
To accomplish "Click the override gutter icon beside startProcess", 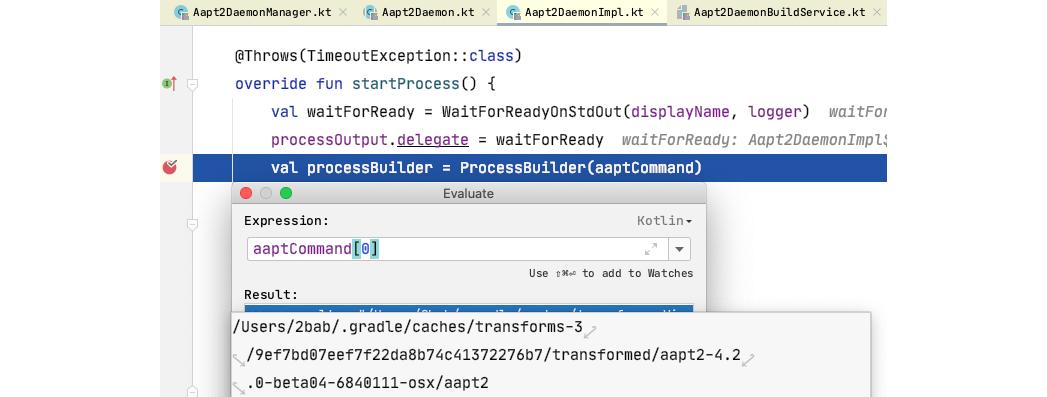I will point(170,84).
